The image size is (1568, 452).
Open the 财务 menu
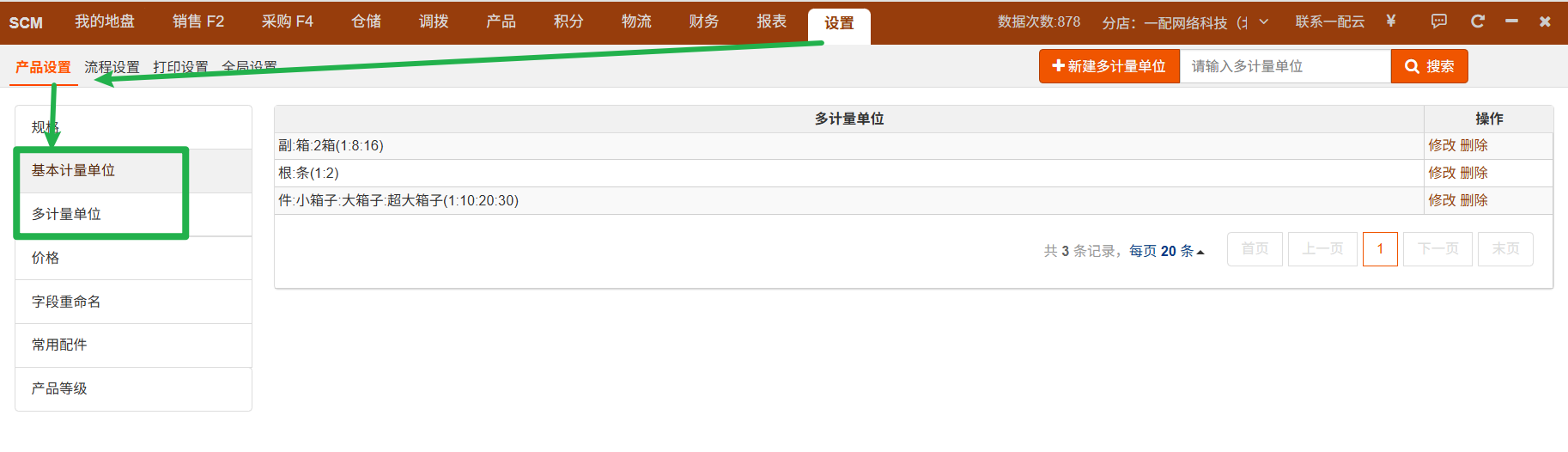[703, 21]
